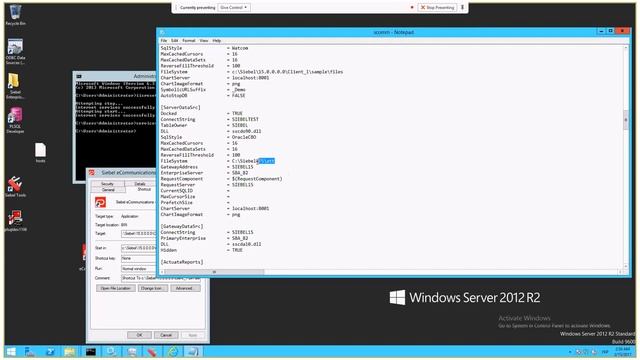Click the Internet Explorer taskbar icon
This screenshot has height=360, width=640.
tap(173, 351)
